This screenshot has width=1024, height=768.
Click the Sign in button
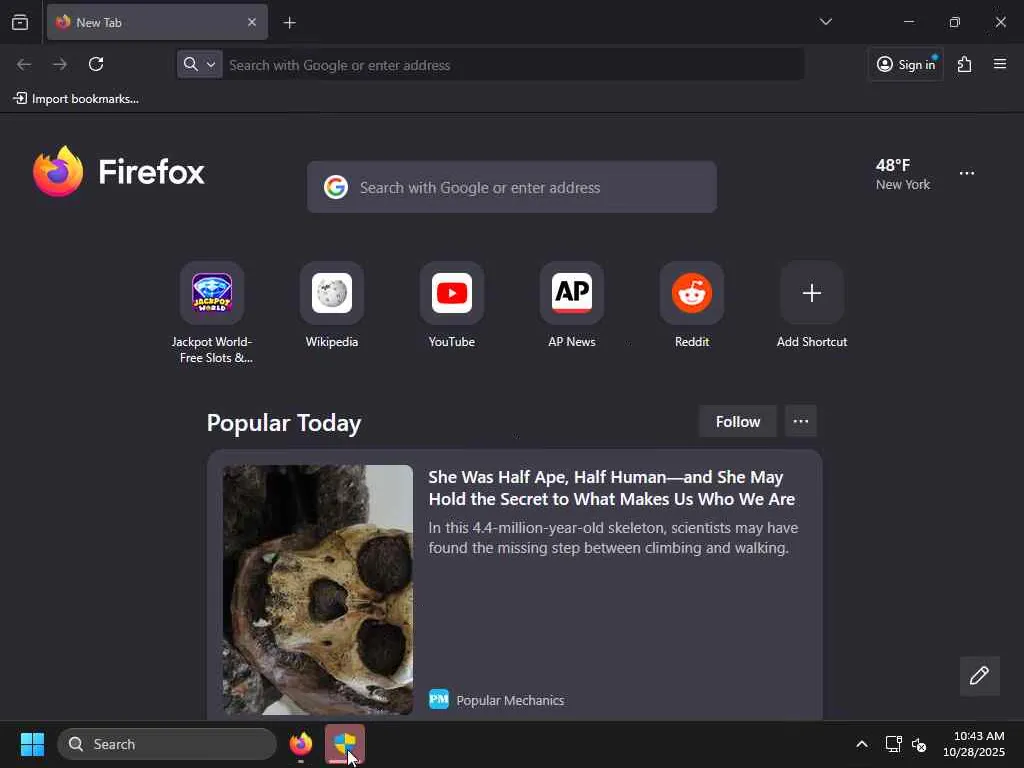coord(905,64)
